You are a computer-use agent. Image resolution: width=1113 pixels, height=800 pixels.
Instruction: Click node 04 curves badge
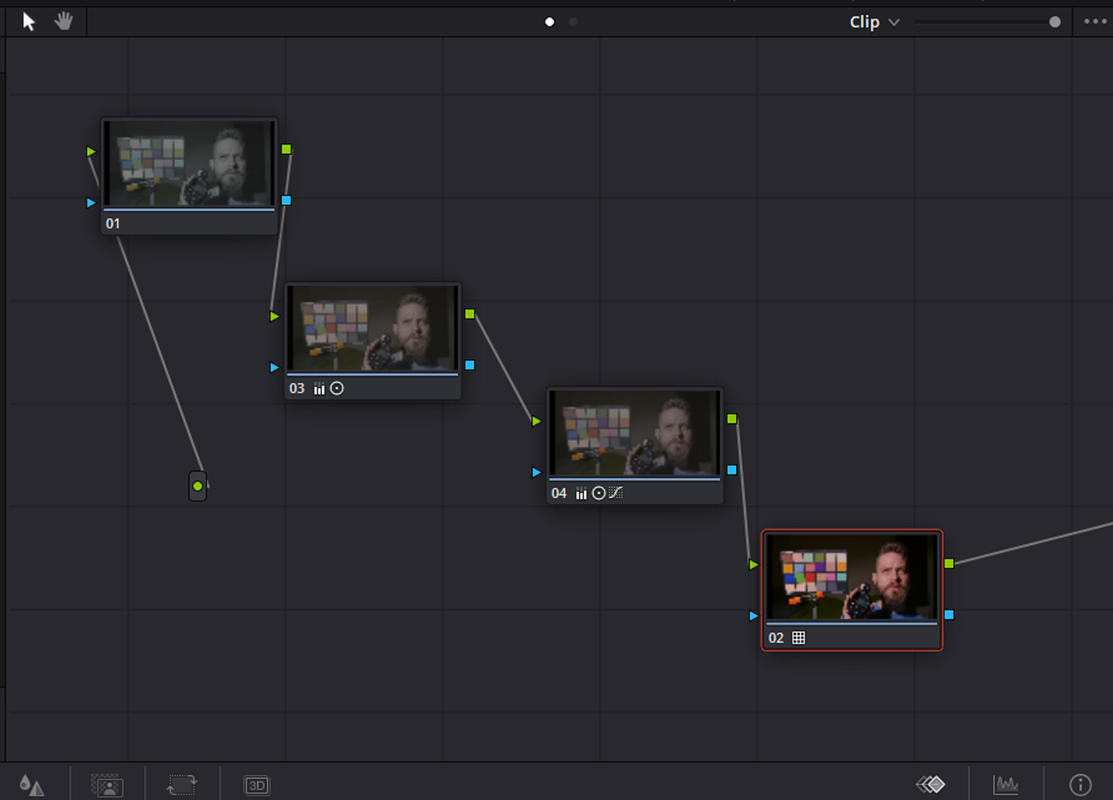[615, 493]
